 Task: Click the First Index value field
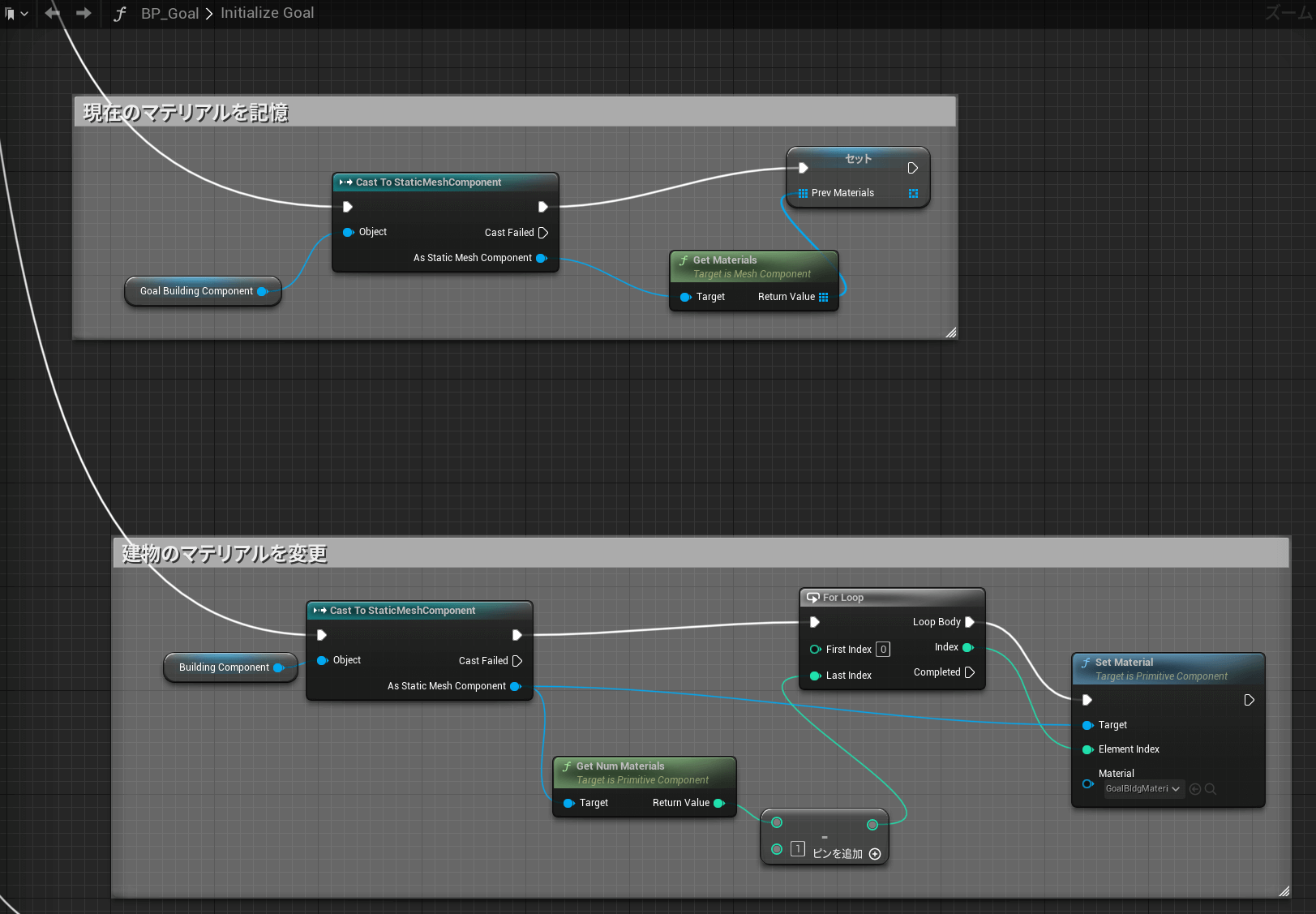coord(883,650)
